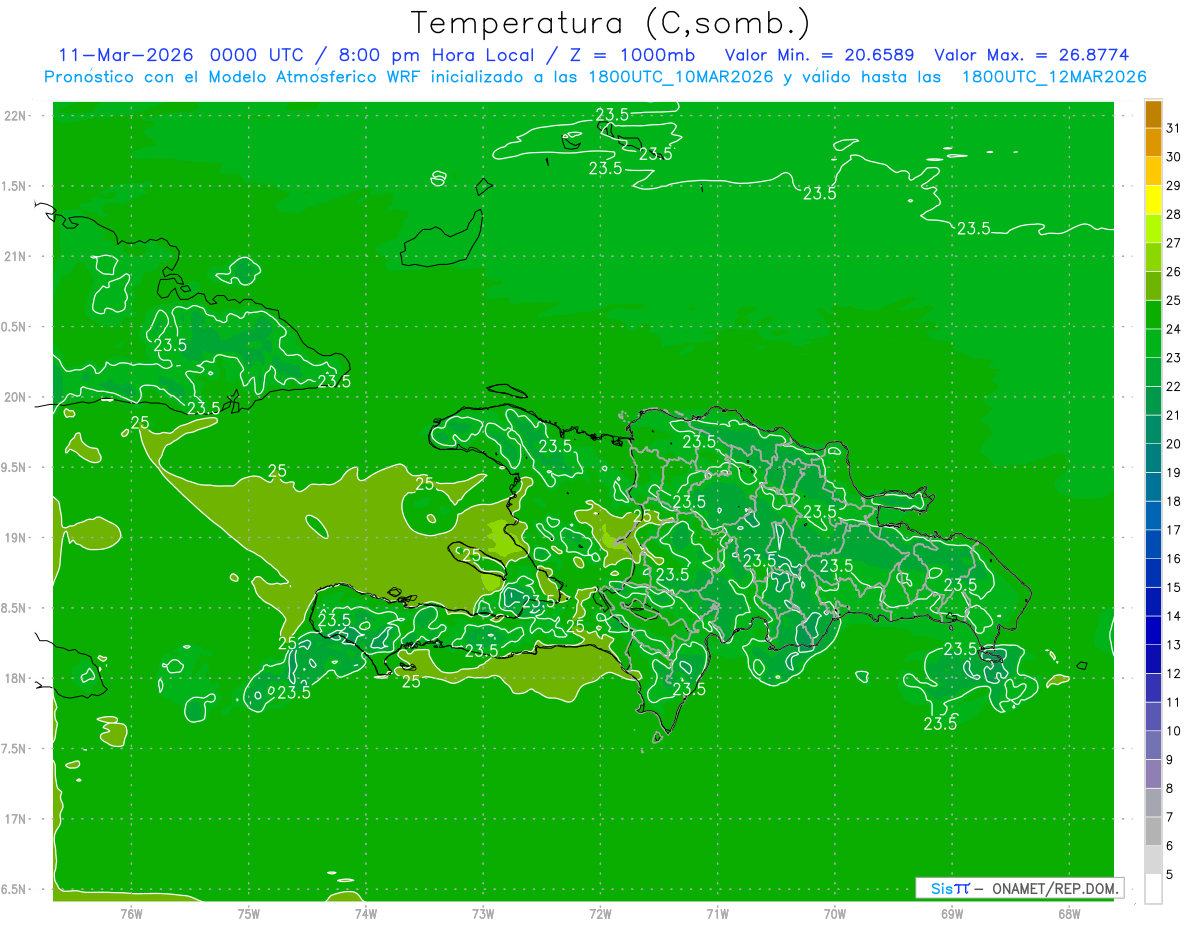Click the '76W' longitude label
The image size is (1200, 927).
[131, 914]
